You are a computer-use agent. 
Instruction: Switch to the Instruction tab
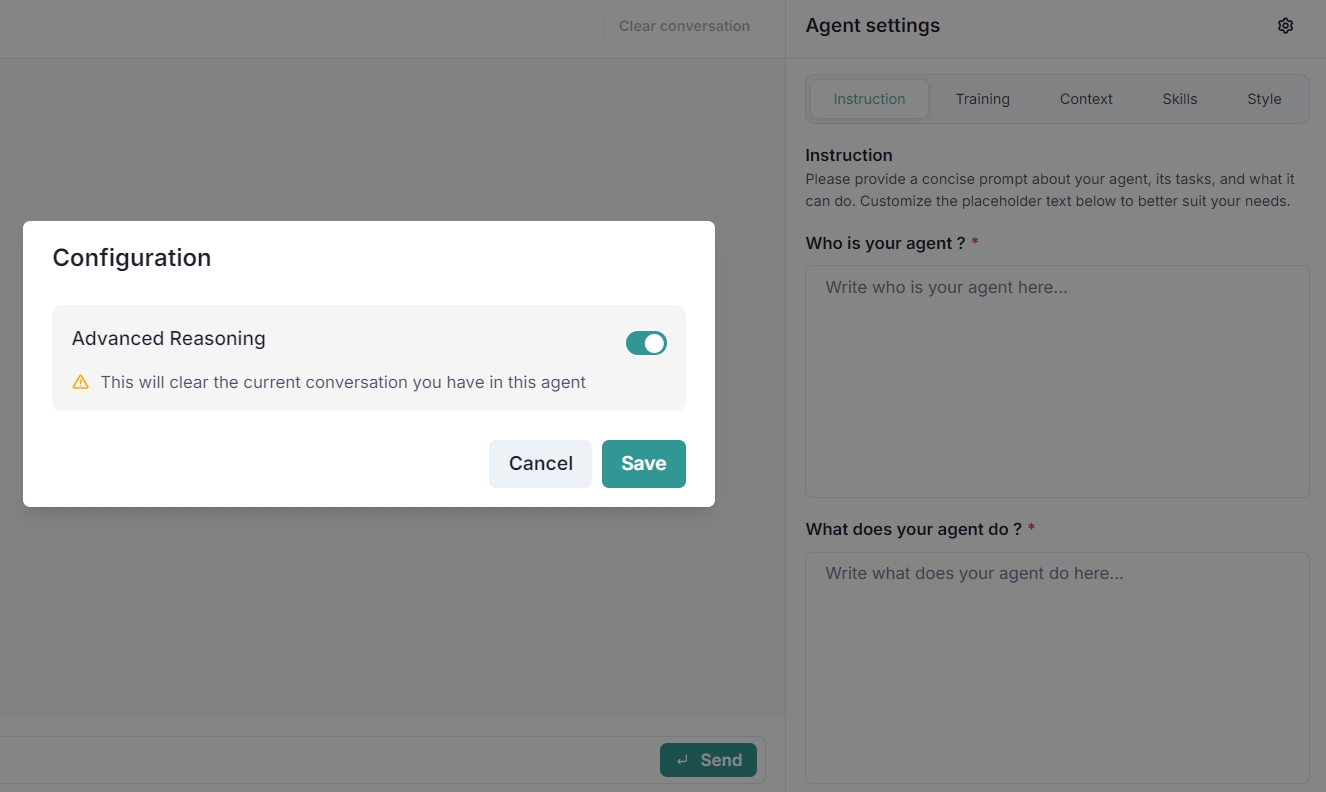(869, 99)
